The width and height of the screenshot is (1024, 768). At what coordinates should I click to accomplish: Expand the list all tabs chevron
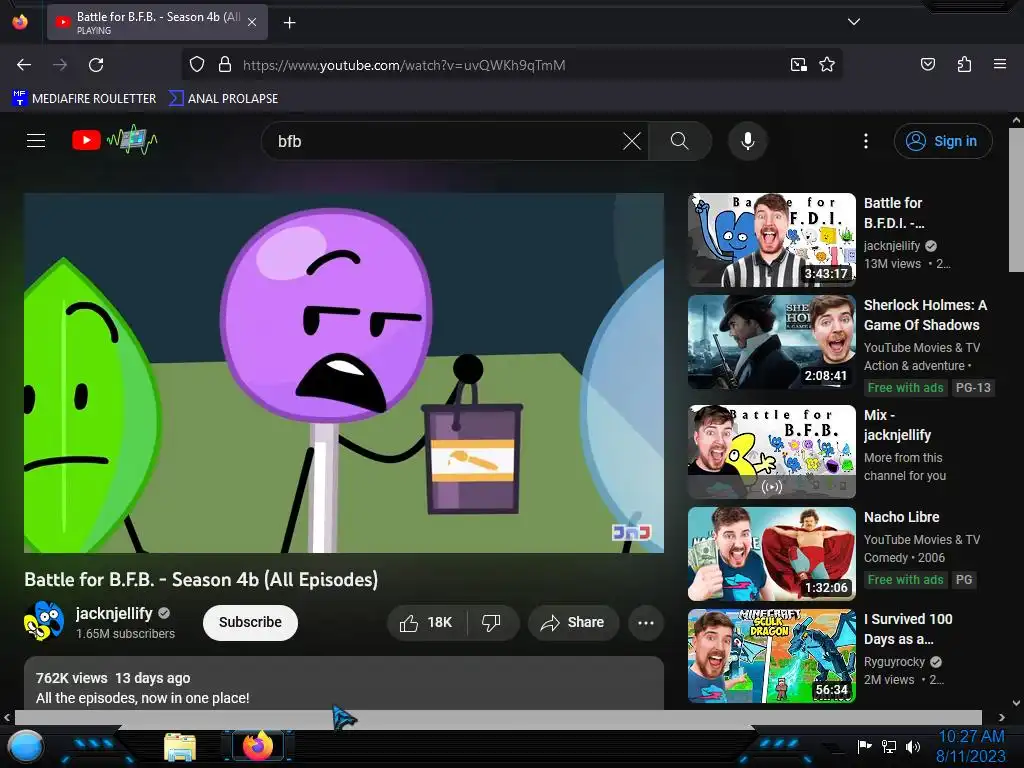pos(854,22)
